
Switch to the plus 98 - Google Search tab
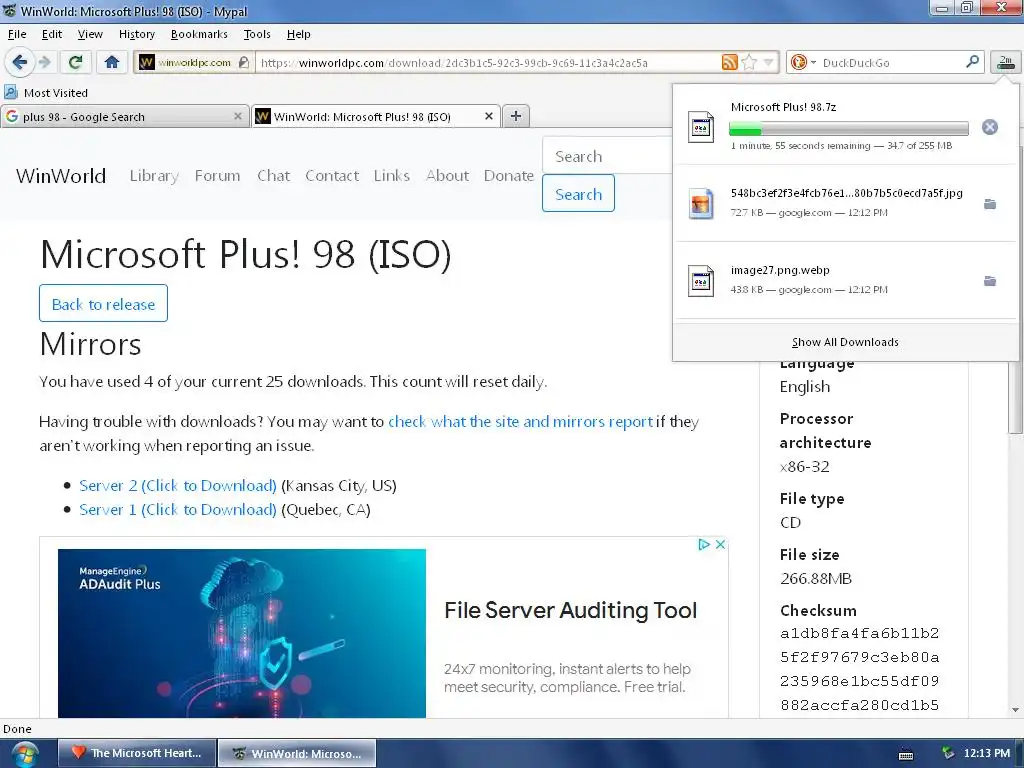pyautogui.click(x=124, y=116)
